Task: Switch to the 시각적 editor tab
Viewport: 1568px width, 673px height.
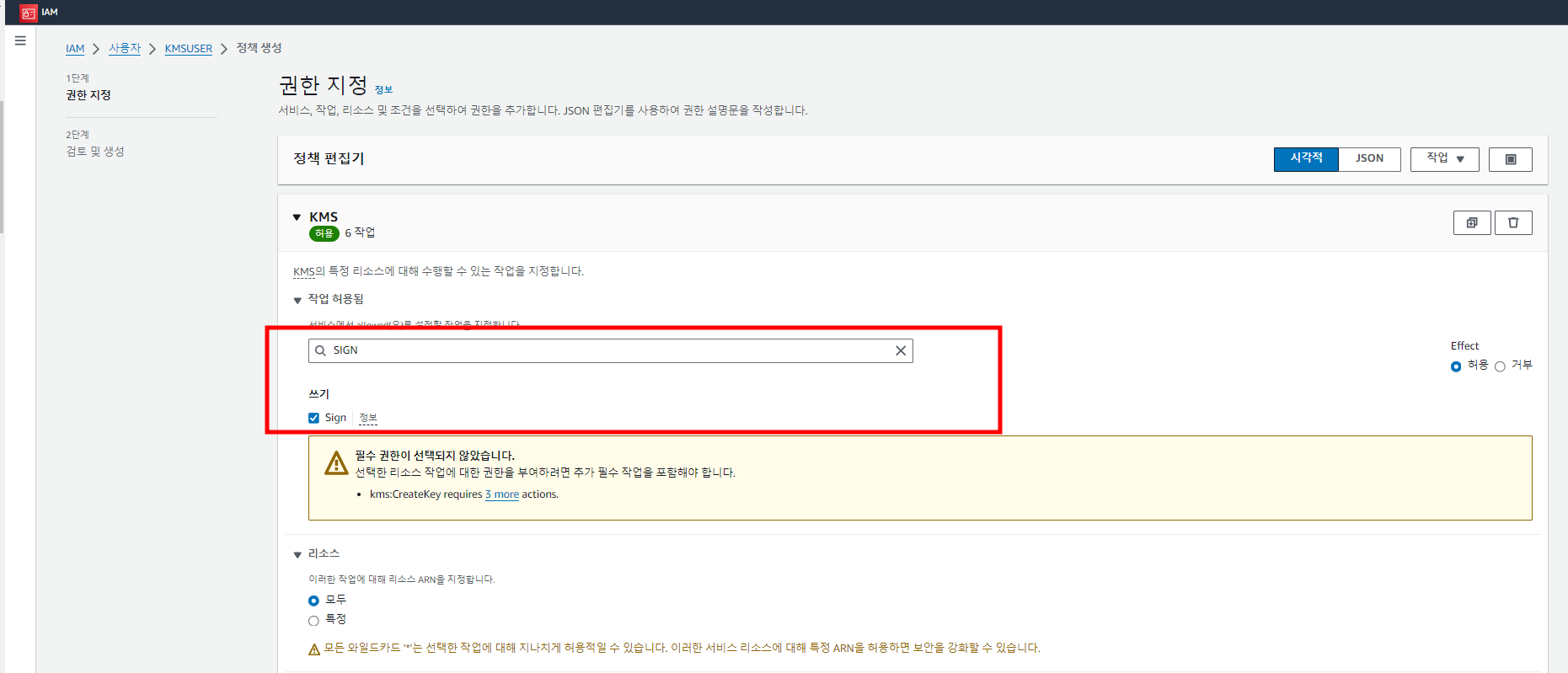Action: (x=1306, y=159)
